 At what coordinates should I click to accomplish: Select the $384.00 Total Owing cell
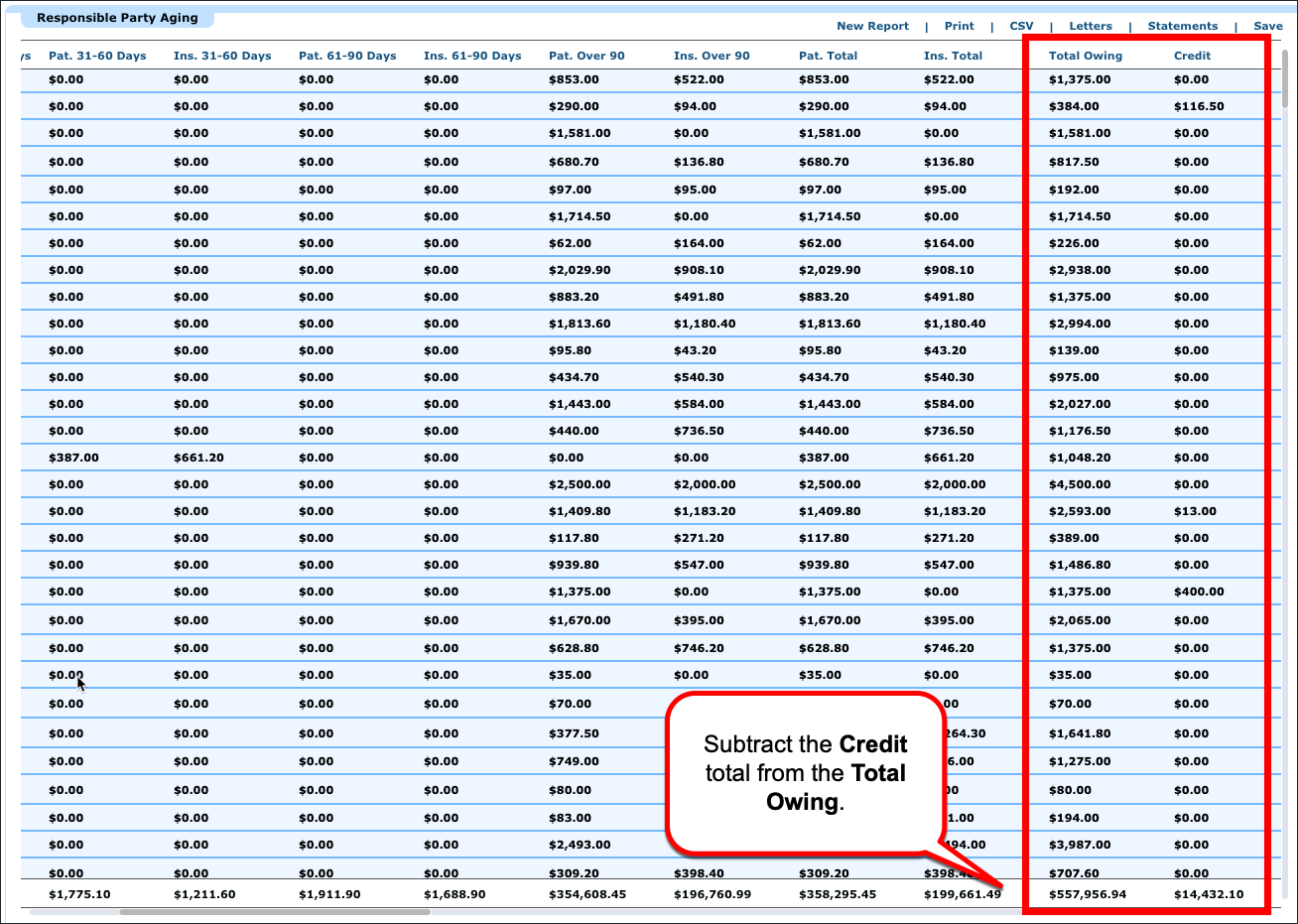[1074, 106]
